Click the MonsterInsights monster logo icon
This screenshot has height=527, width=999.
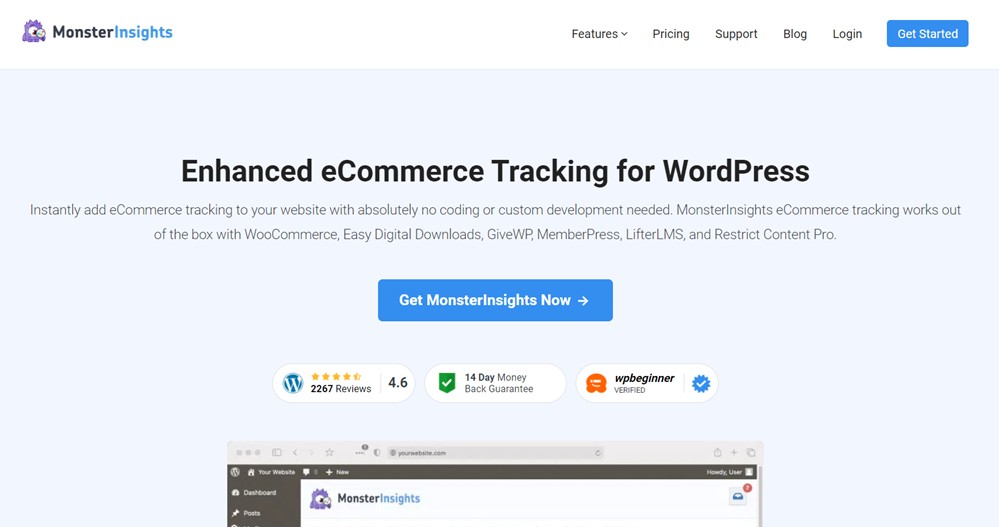34,32
